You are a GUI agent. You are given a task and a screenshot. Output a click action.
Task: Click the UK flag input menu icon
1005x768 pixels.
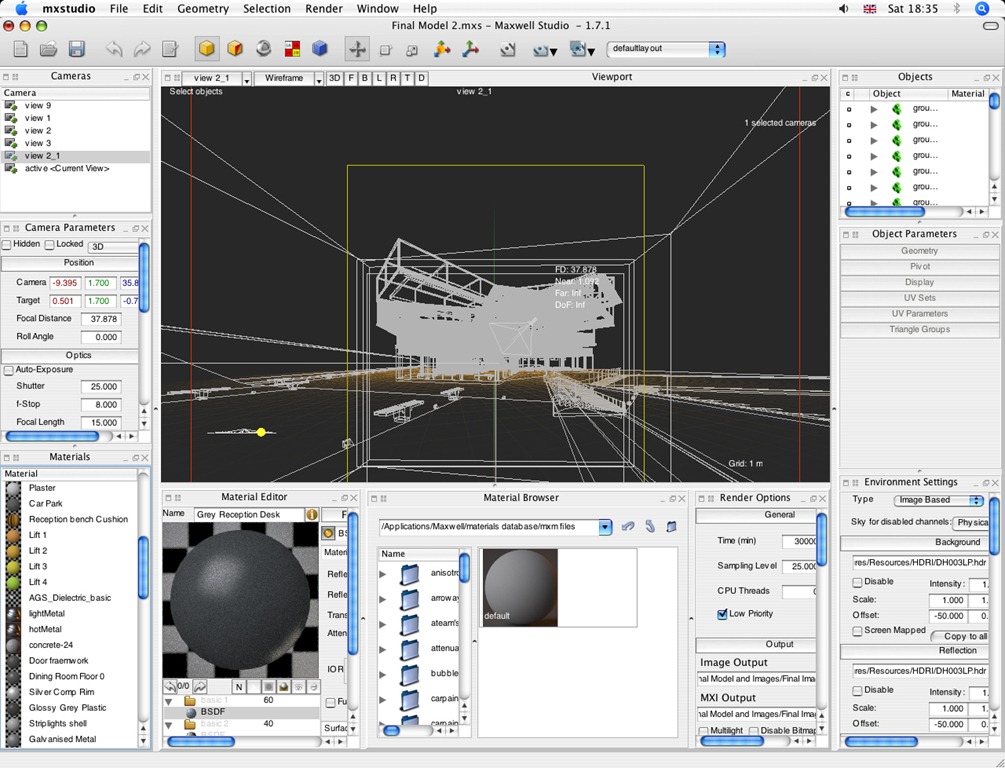click(870, 9)
